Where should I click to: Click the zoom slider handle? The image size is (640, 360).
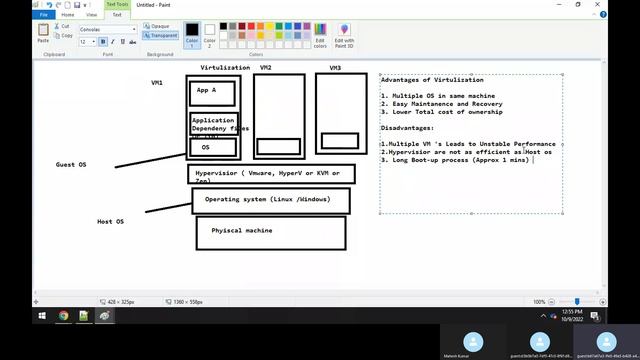tap(577, 301)
